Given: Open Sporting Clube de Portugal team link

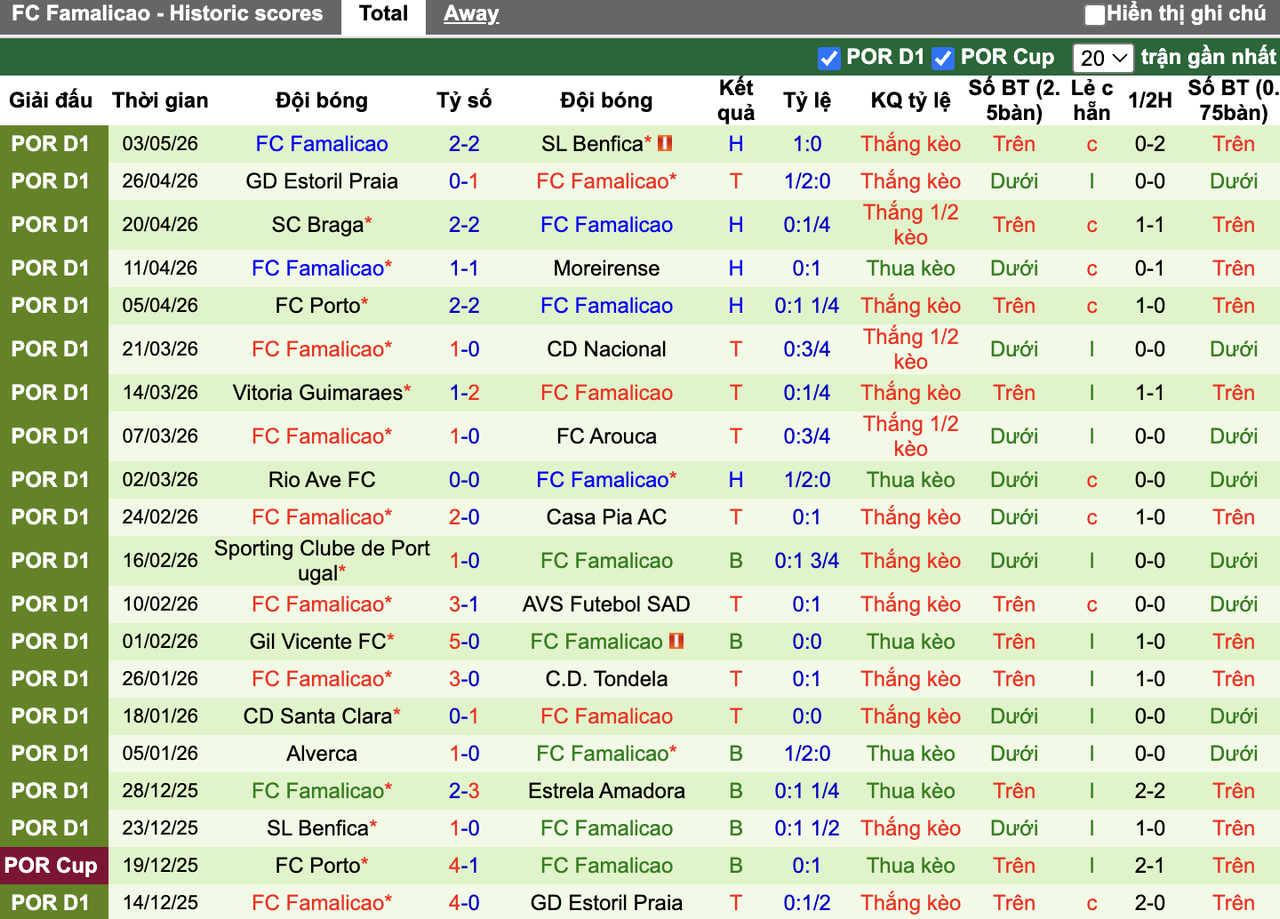Looking at the screenshot, I should point(322,561).
